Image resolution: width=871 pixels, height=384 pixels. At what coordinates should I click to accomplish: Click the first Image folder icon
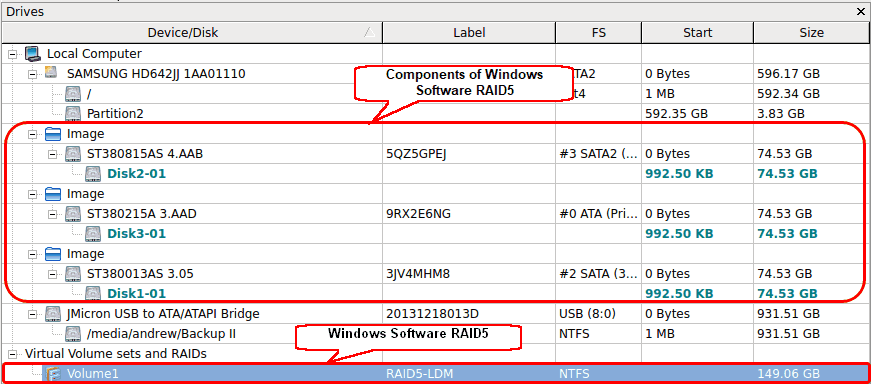point(53,134)
